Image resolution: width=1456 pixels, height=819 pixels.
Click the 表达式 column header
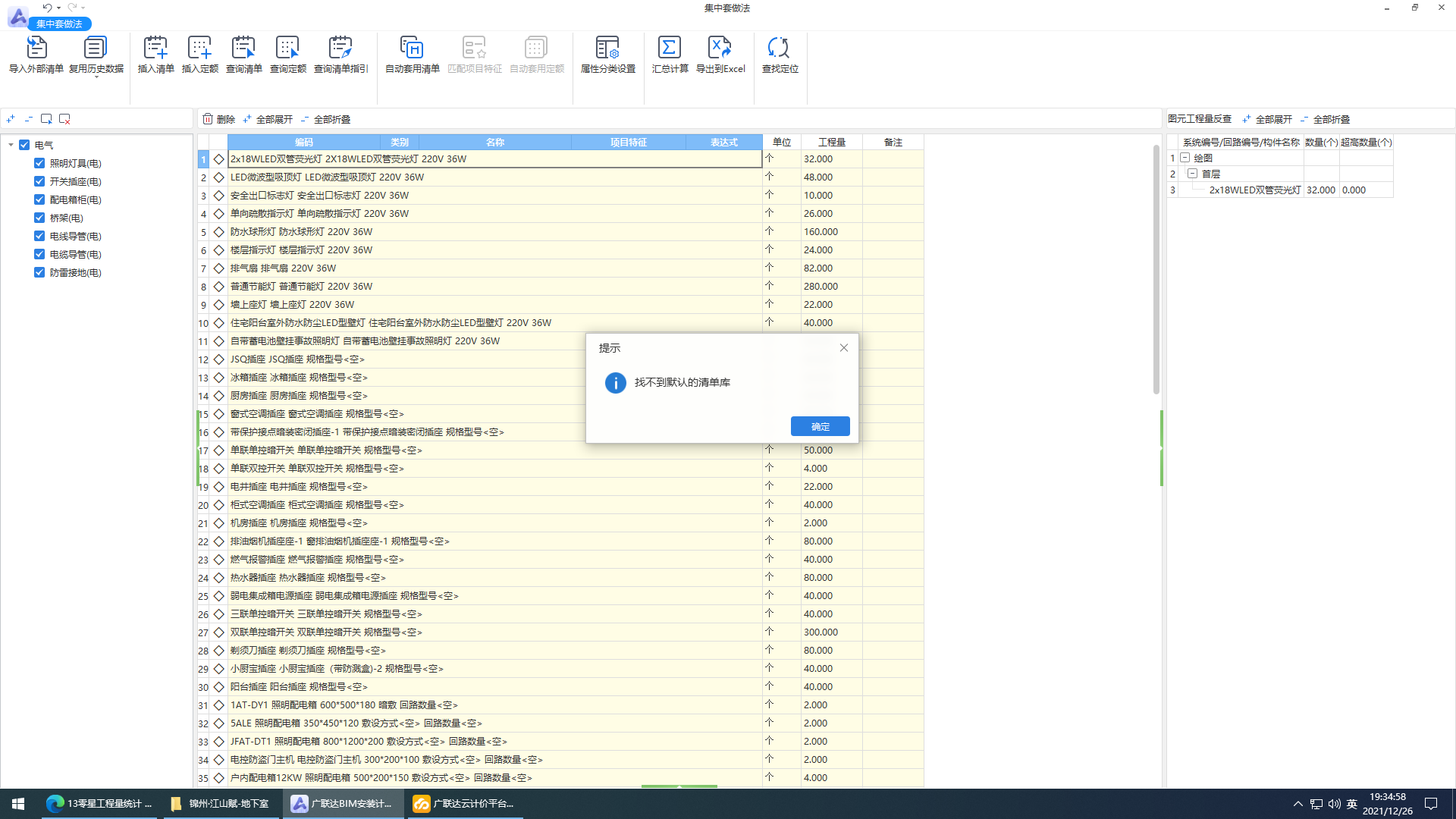(x=724, y=142)
